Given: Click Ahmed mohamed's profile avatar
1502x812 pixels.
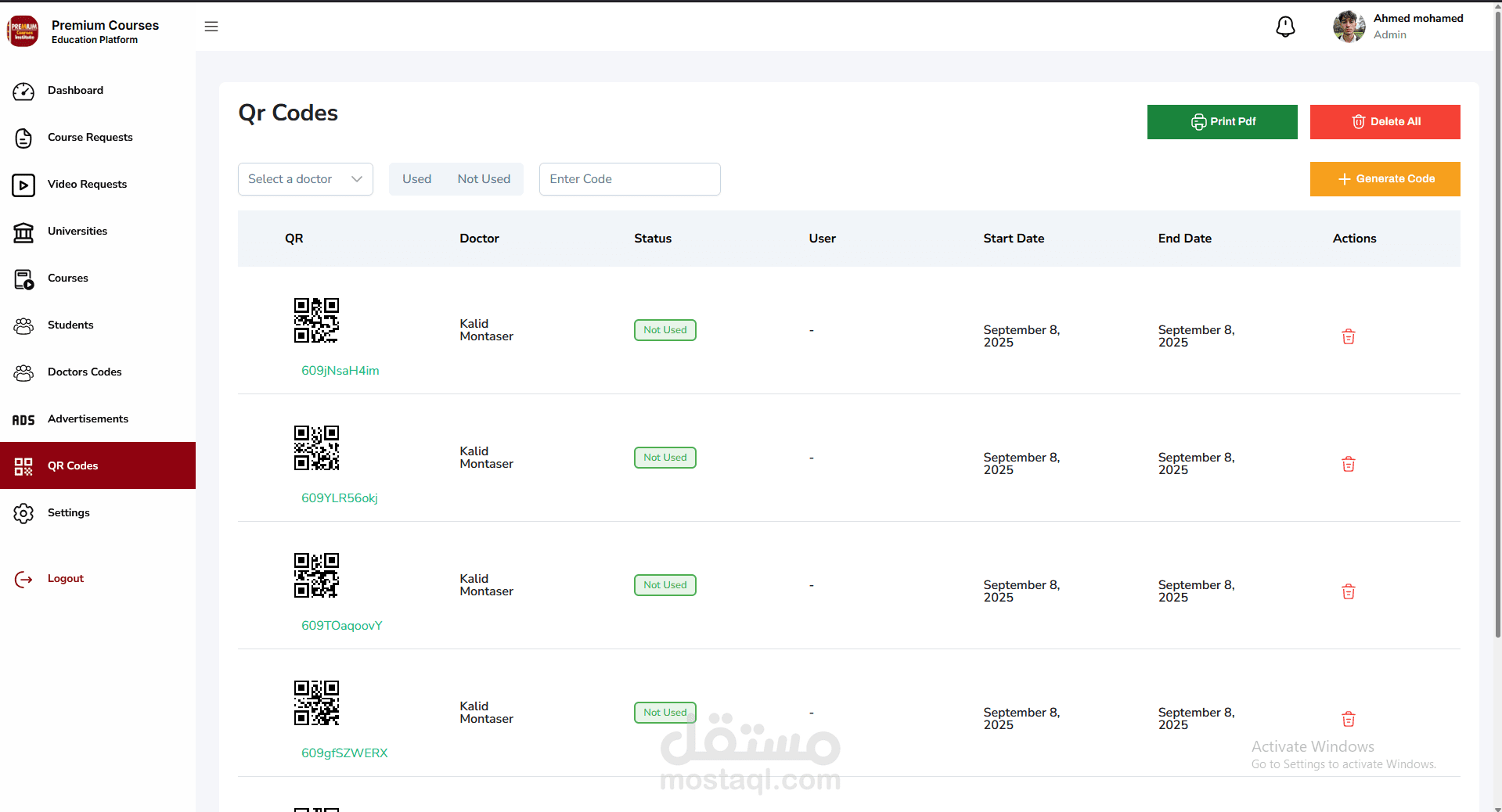Looking at the screenshot, I should 1349,27.
